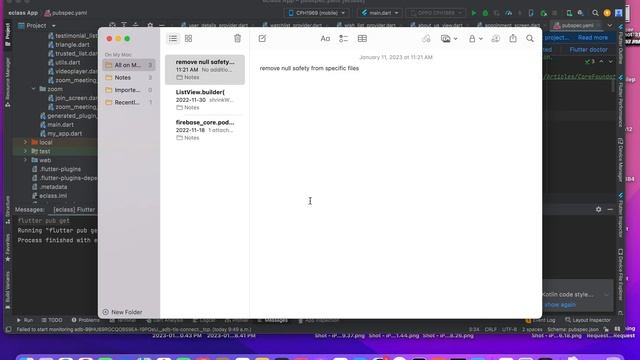Click the IDE search everywhere icon
This screenshot has width=640, height=360.
595,13
